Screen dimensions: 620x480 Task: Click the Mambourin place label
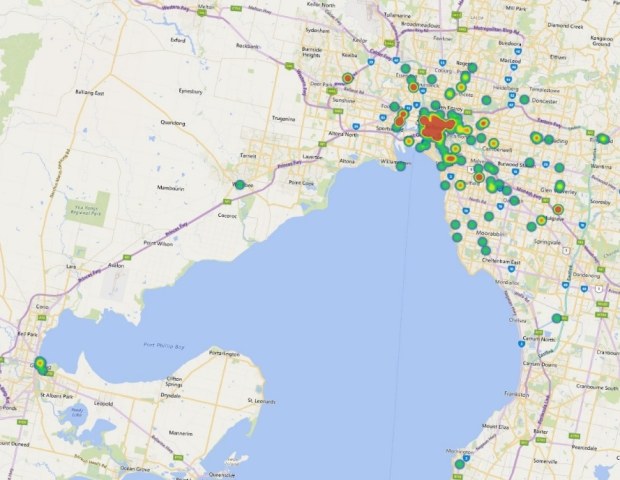point(171,188)
